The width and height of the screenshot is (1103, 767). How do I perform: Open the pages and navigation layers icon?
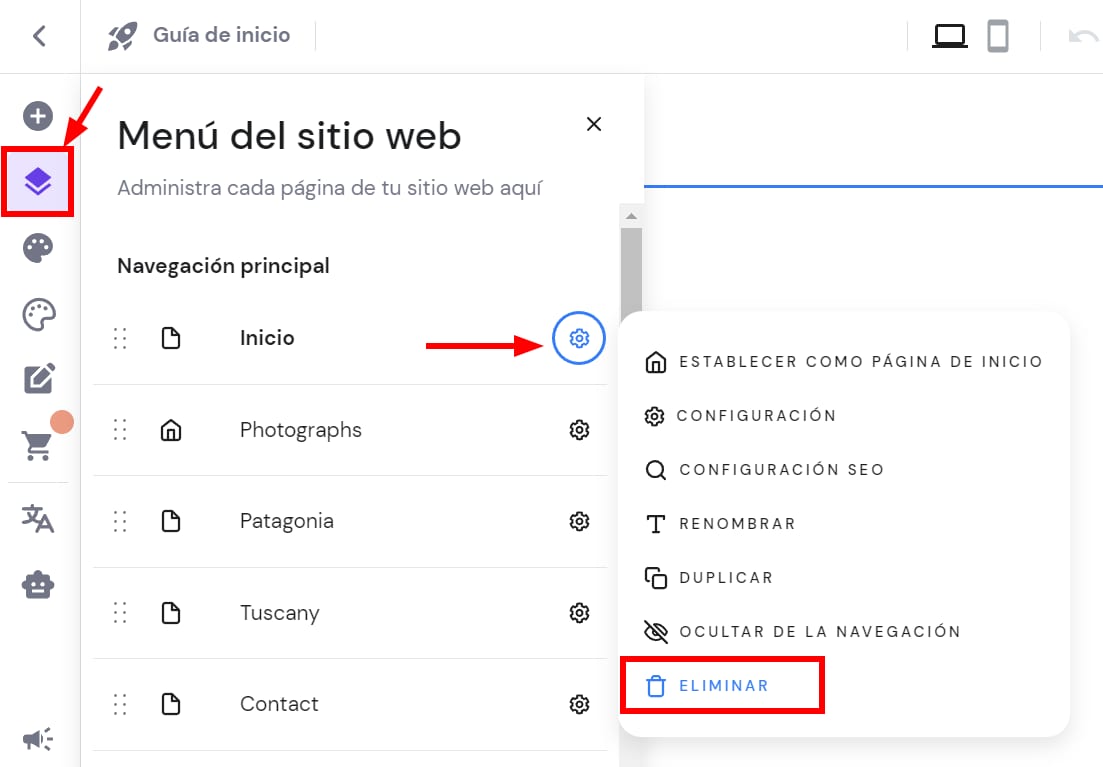(x=38, y=181)
